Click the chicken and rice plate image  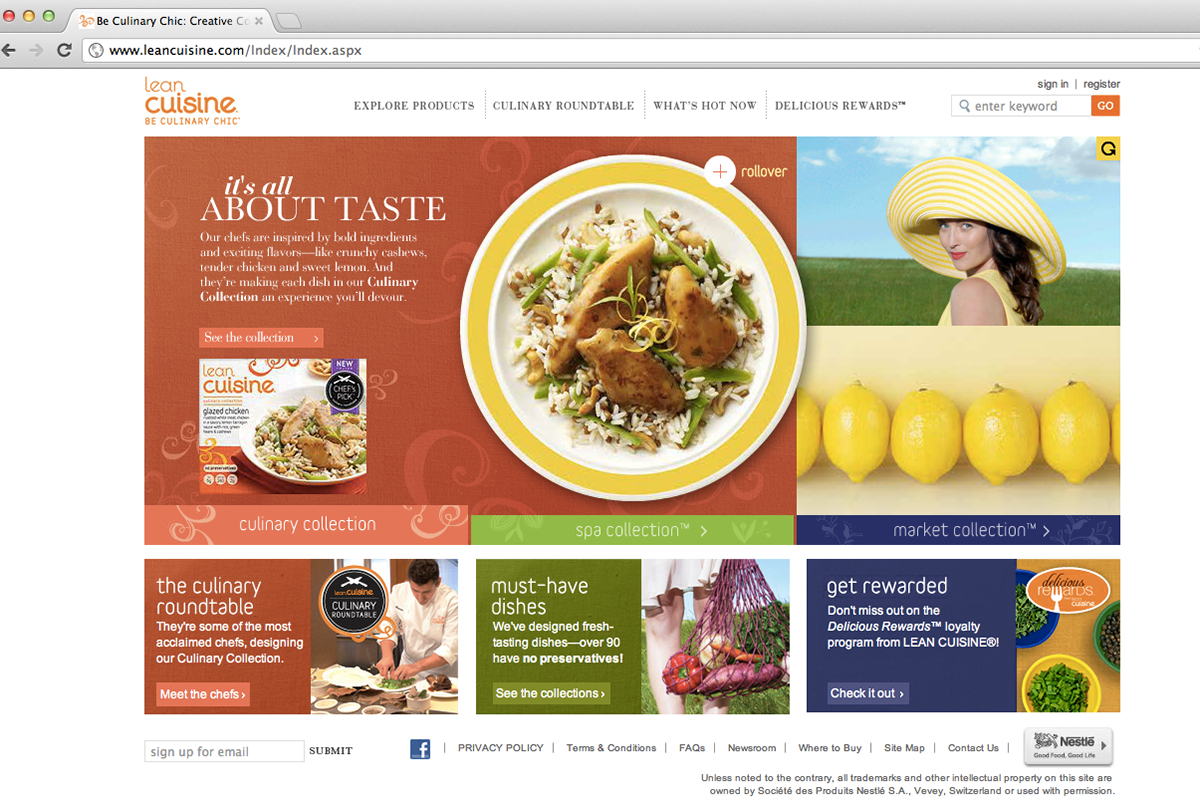(x=632, y=328)
